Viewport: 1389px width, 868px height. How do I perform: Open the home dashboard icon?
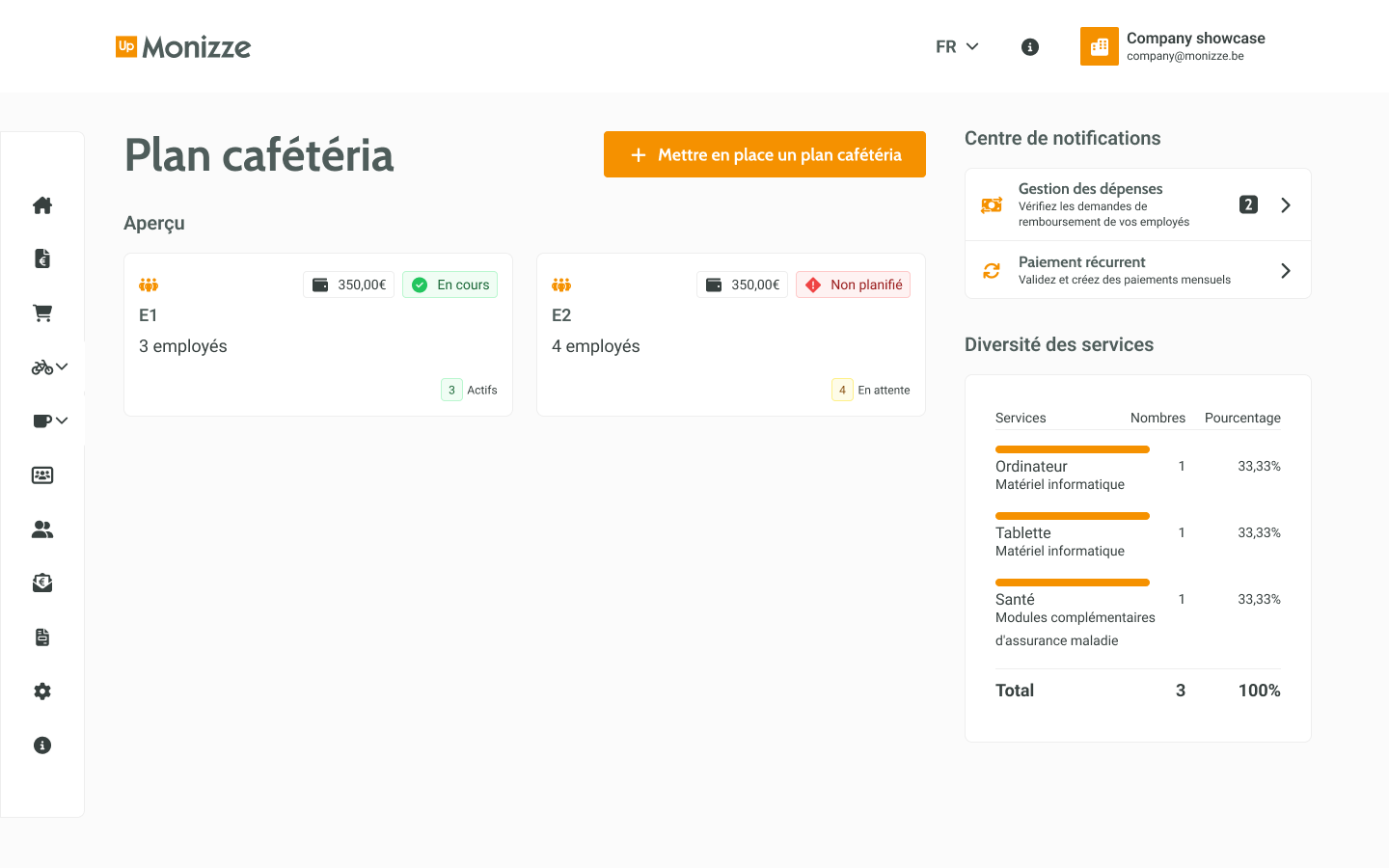(41, 204)
